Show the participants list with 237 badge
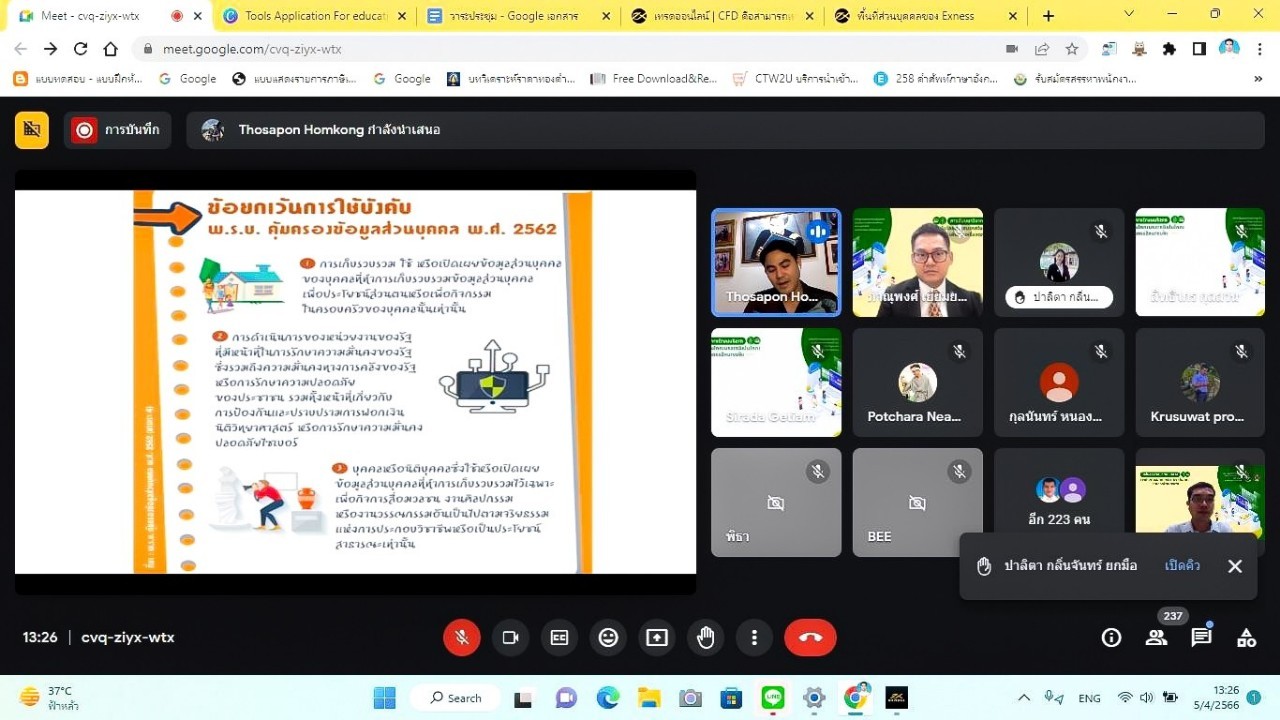The image size is (1280, 720). (x=1156, y=637)
